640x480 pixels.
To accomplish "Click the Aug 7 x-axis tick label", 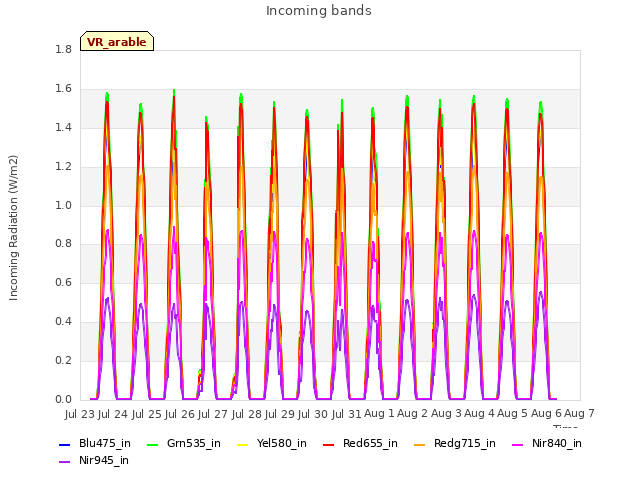I will 579,413.
